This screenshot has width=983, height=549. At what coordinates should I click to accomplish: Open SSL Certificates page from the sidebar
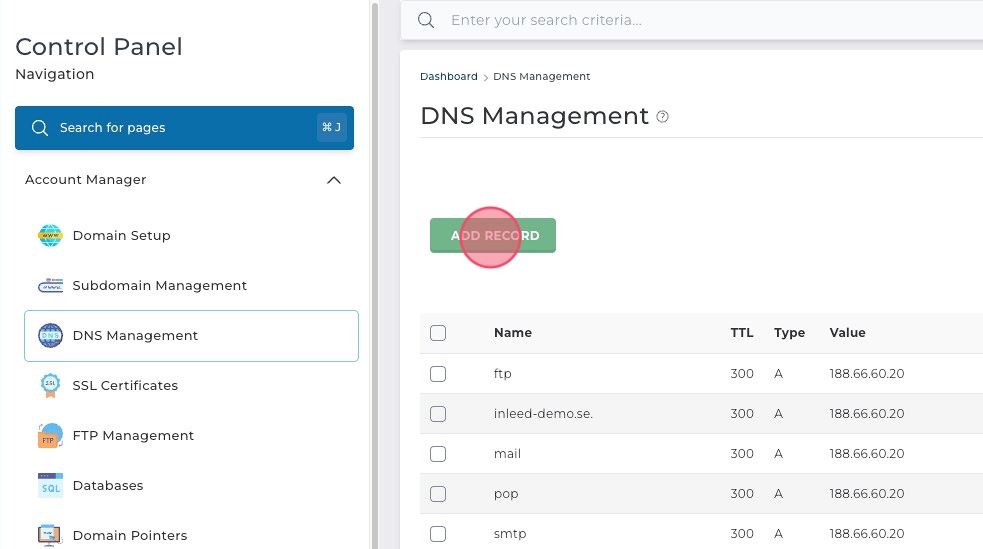(x=125, y=386)
